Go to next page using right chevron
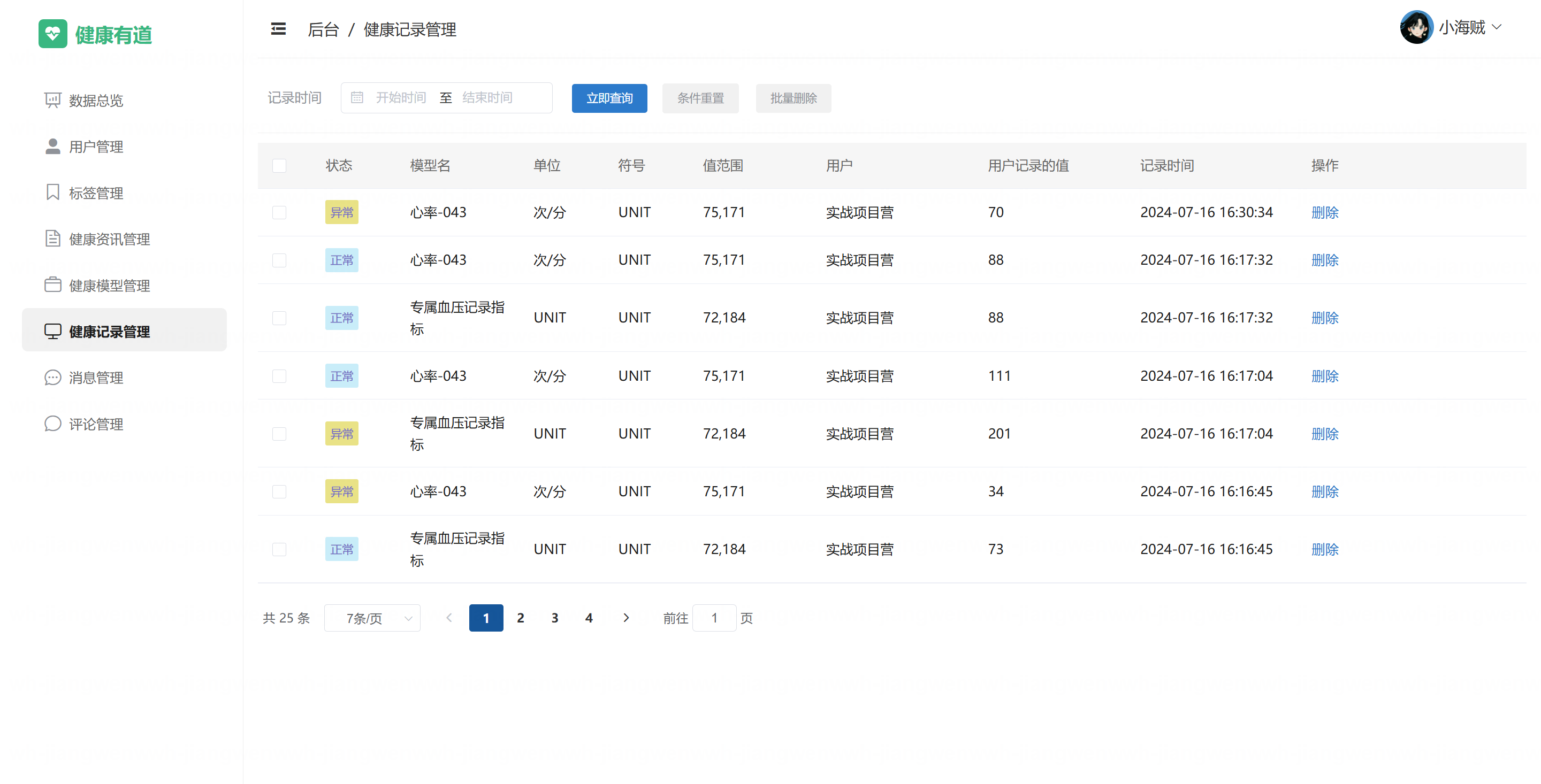 [627, 618]
